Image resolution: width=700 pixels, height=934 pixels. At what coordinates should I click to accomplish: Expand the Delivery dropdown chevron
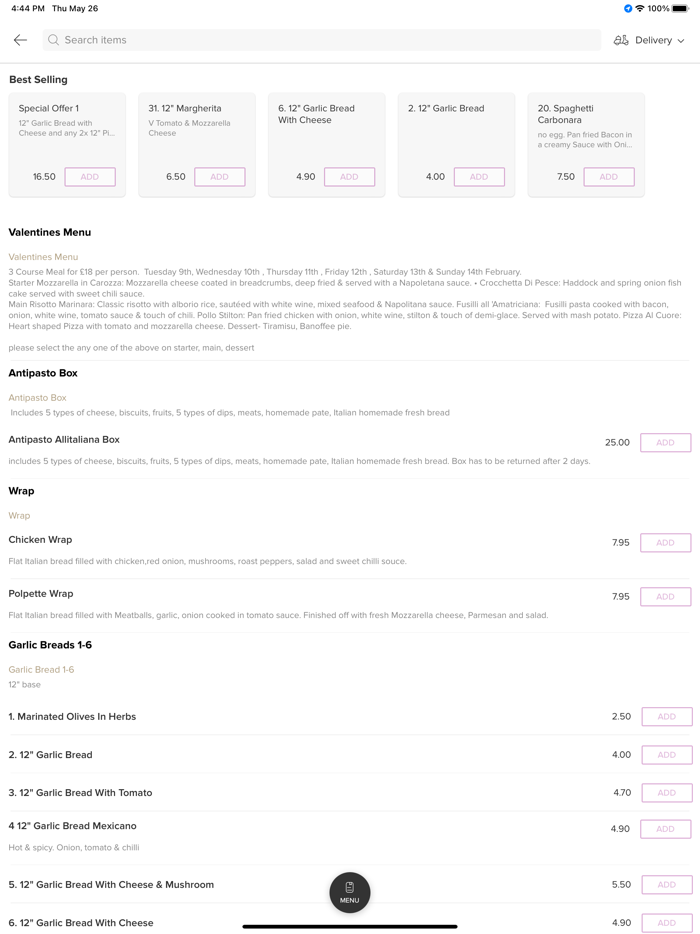(681, 41)
